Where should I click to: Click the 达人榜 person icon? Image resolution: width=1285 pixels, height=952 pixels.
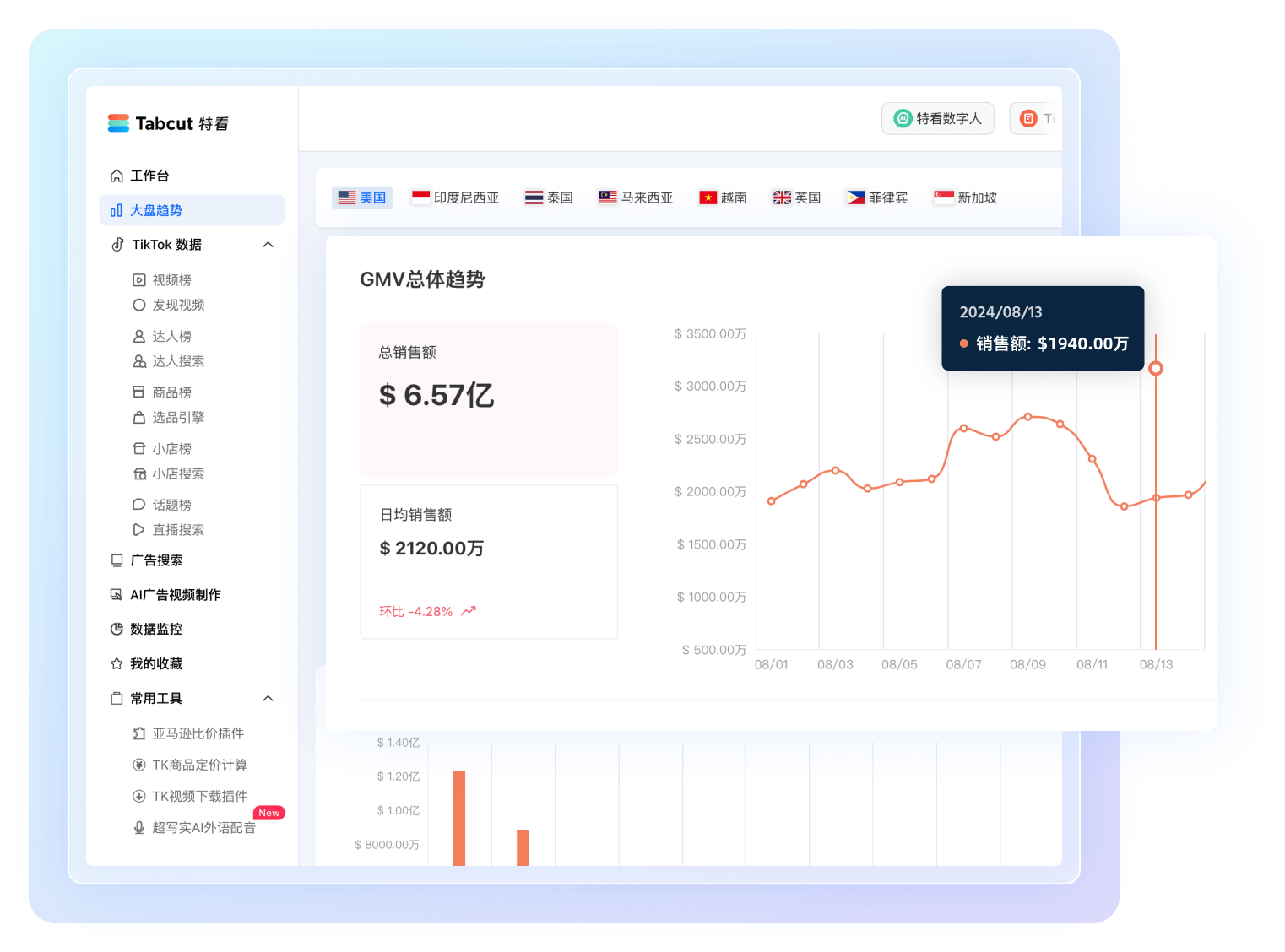139,336
